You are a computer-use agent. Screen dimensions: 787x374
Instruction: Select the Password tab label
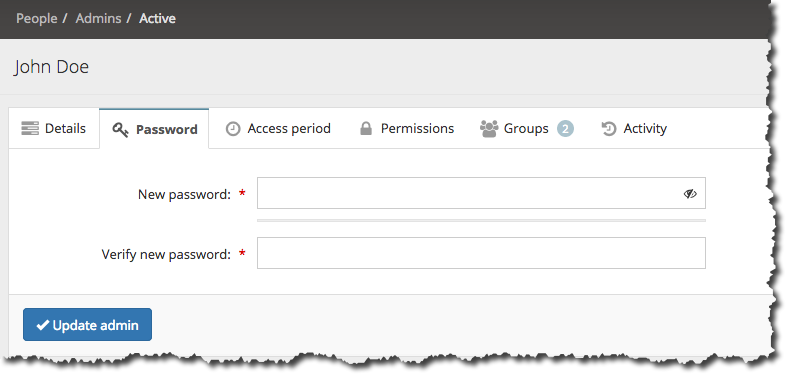(167, 130)
